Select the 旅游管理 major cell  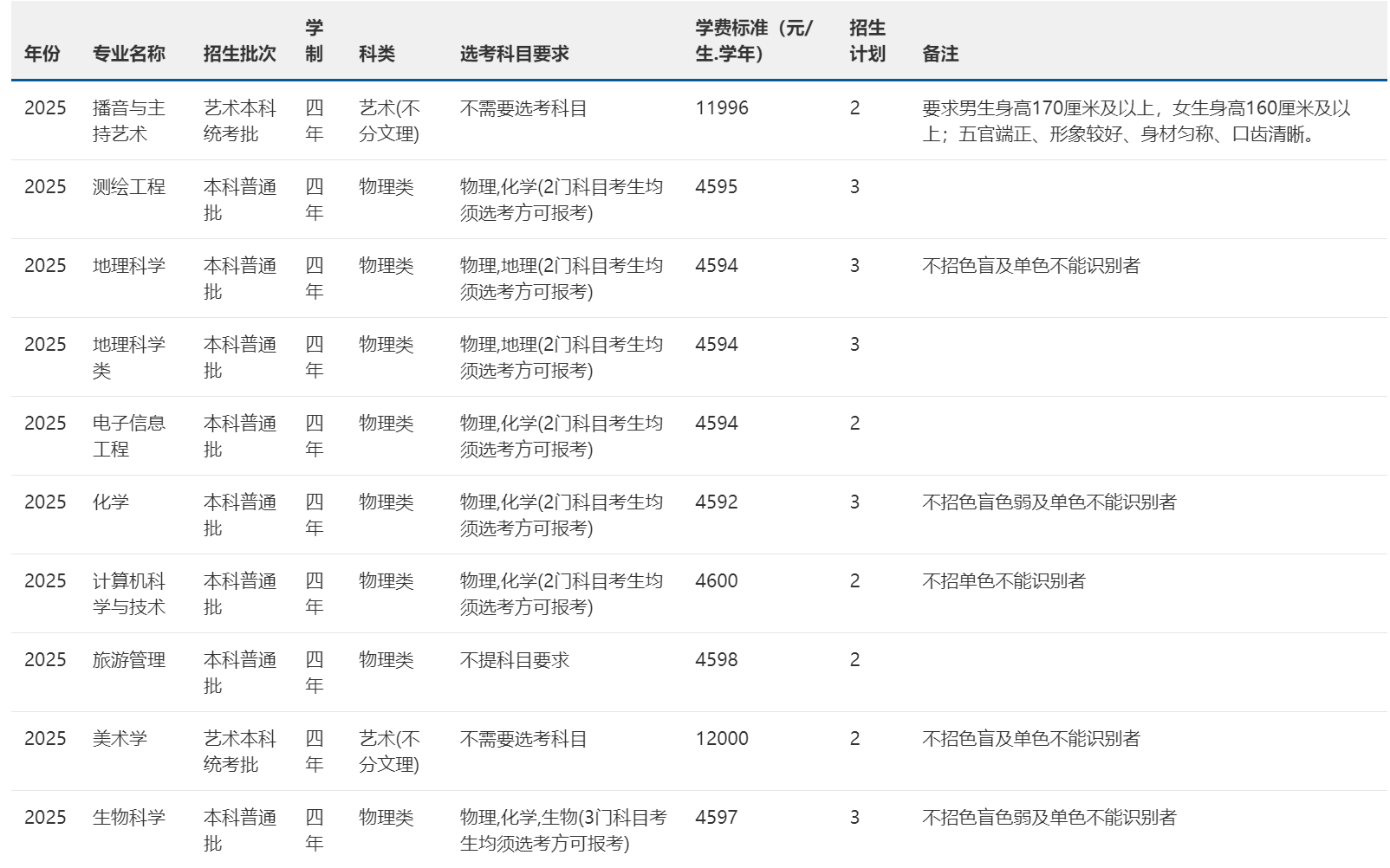click(x=128, y=660)
